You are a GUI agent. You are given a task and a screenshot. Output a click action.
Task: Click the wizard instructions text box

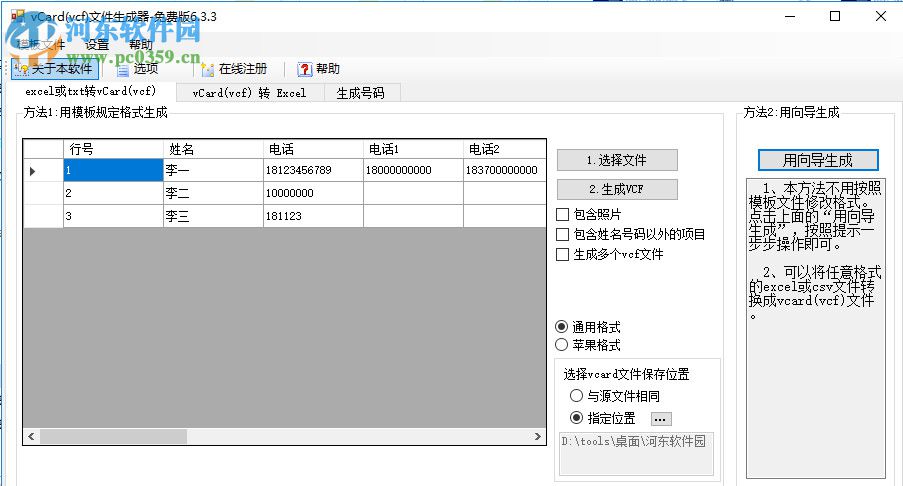(815, 328)
